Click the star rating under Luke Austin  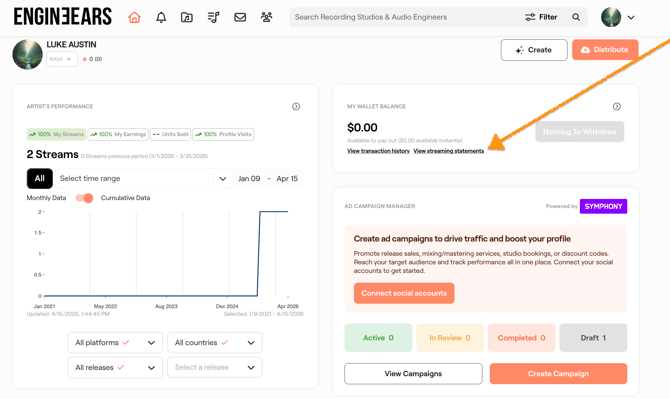pos(92,59)
